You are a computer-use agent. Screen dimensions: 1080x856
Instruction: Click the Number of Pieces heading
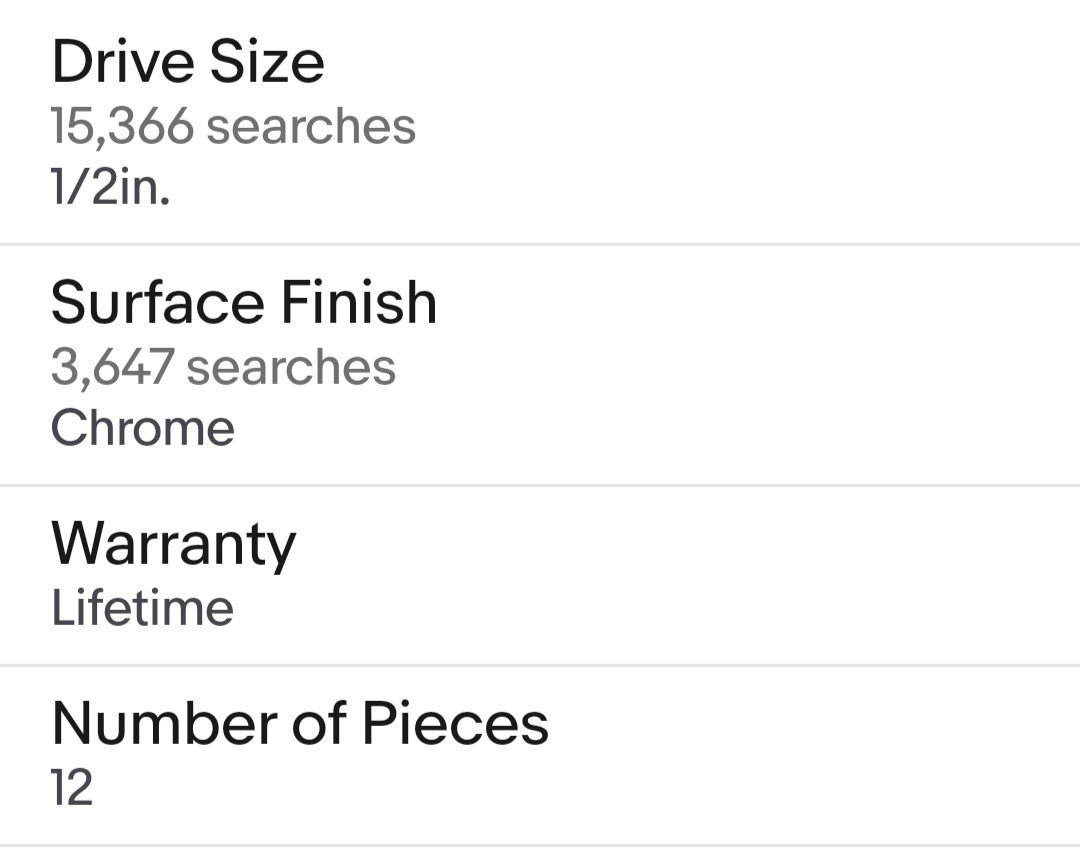300,723
